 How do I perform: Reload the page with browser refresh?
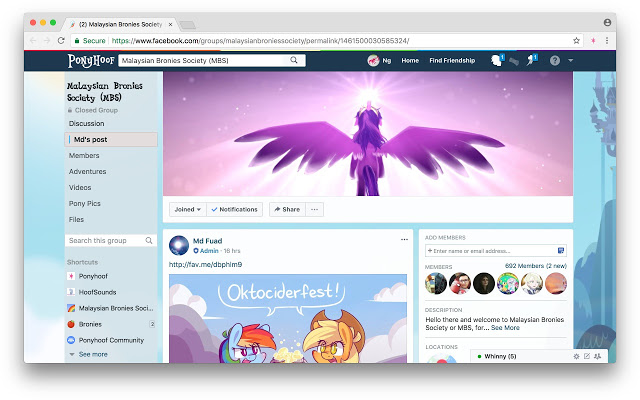(61, 40)
